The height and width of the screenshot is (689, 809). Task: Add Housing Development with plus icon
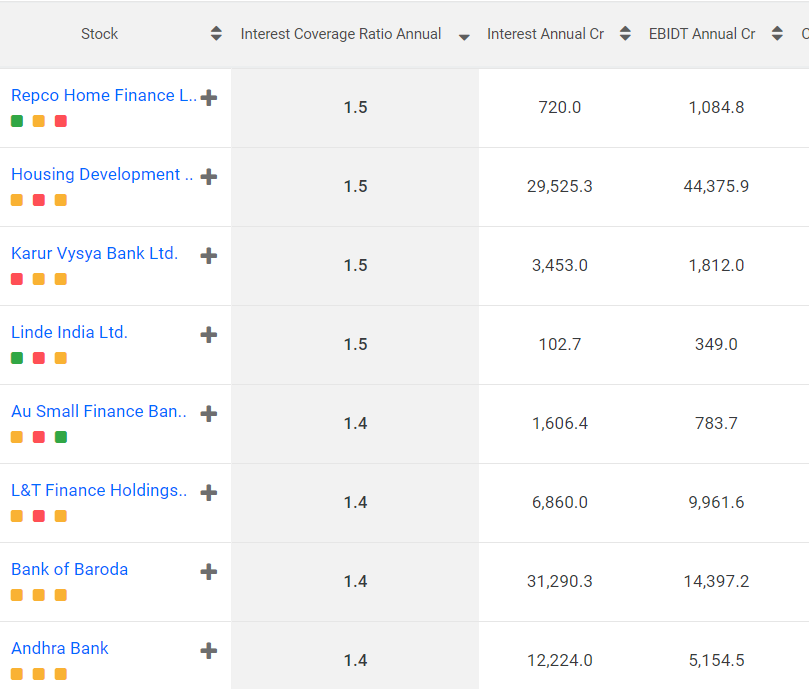(x=208, y=177)
